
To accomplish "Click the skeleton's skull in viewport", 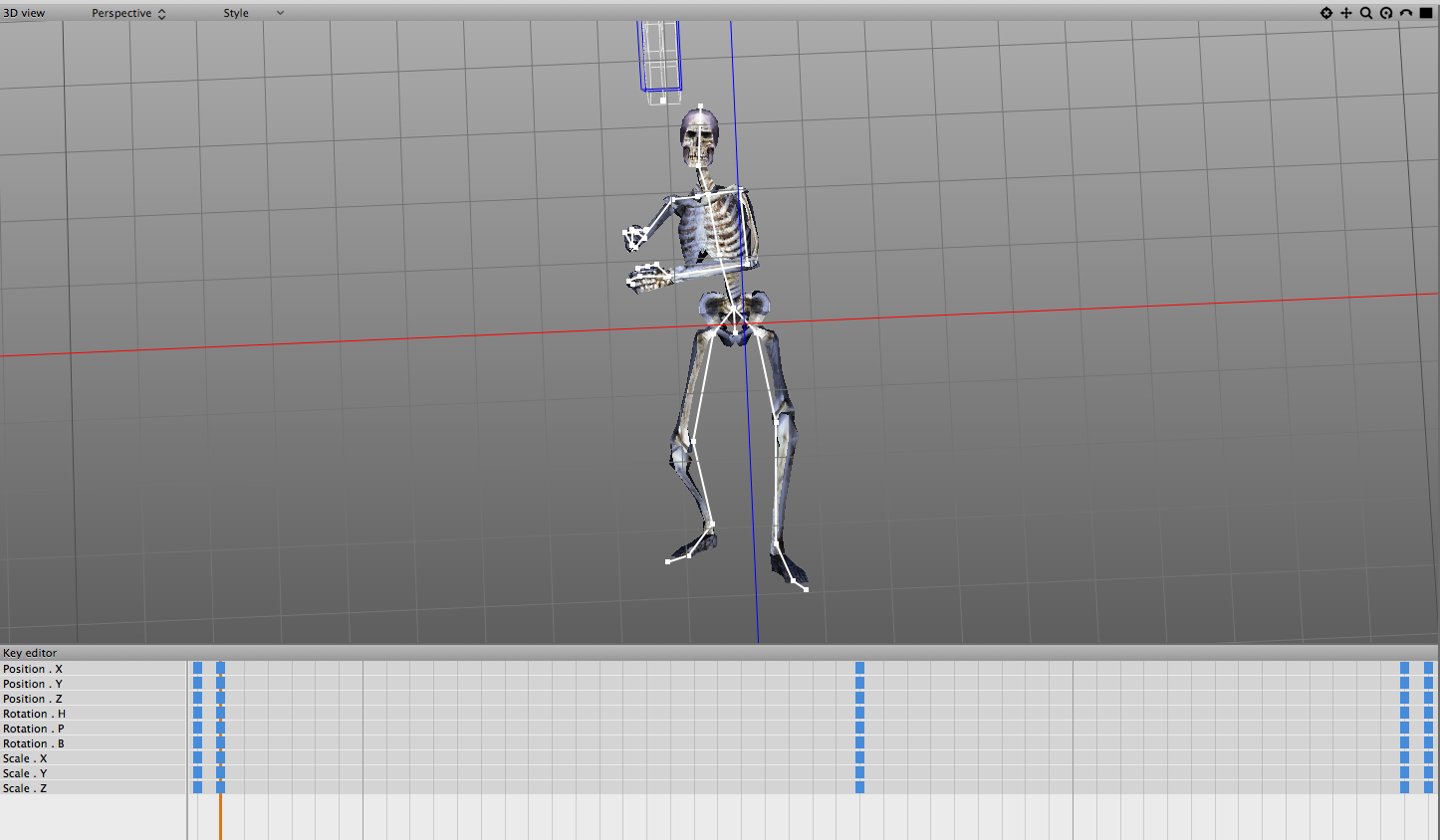I will coord(698,139).
